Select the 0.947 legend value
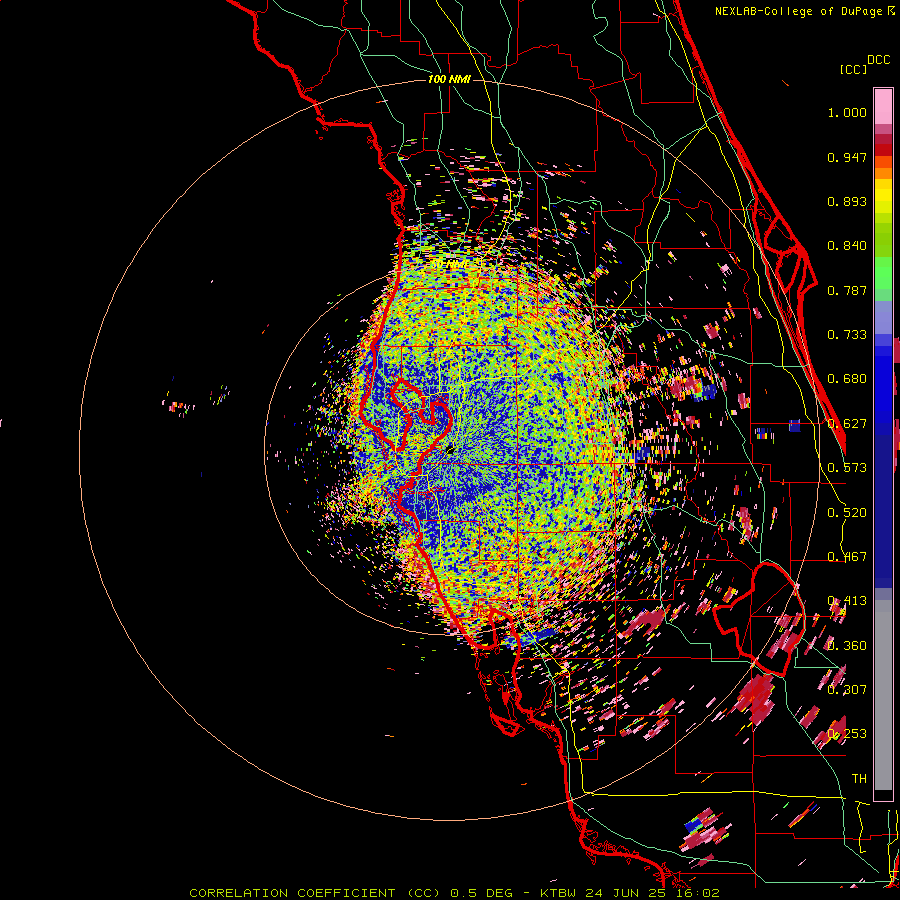The height and width of the screenshot is (900, 900). tap(847, 157)
